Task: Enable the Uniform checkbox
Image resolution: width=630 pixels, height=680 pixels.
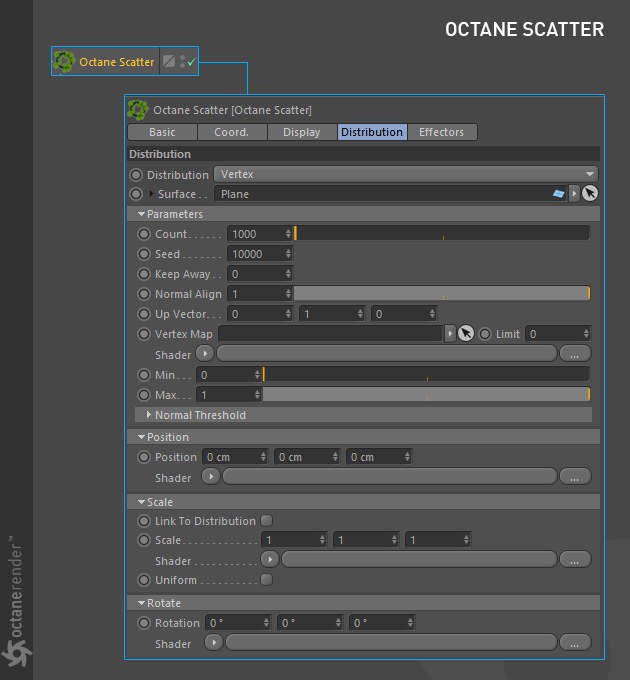Action: click(267, 579)
